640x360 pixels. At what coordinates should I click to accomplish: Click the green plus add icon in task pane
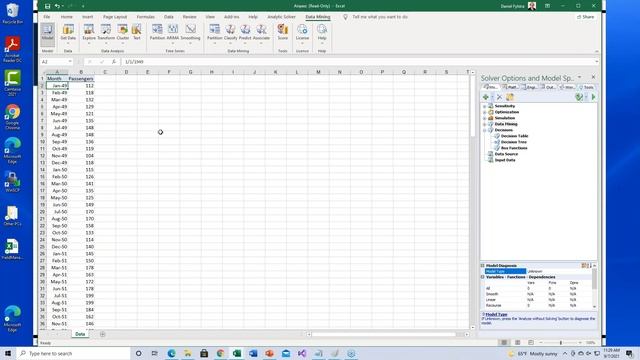485,97
